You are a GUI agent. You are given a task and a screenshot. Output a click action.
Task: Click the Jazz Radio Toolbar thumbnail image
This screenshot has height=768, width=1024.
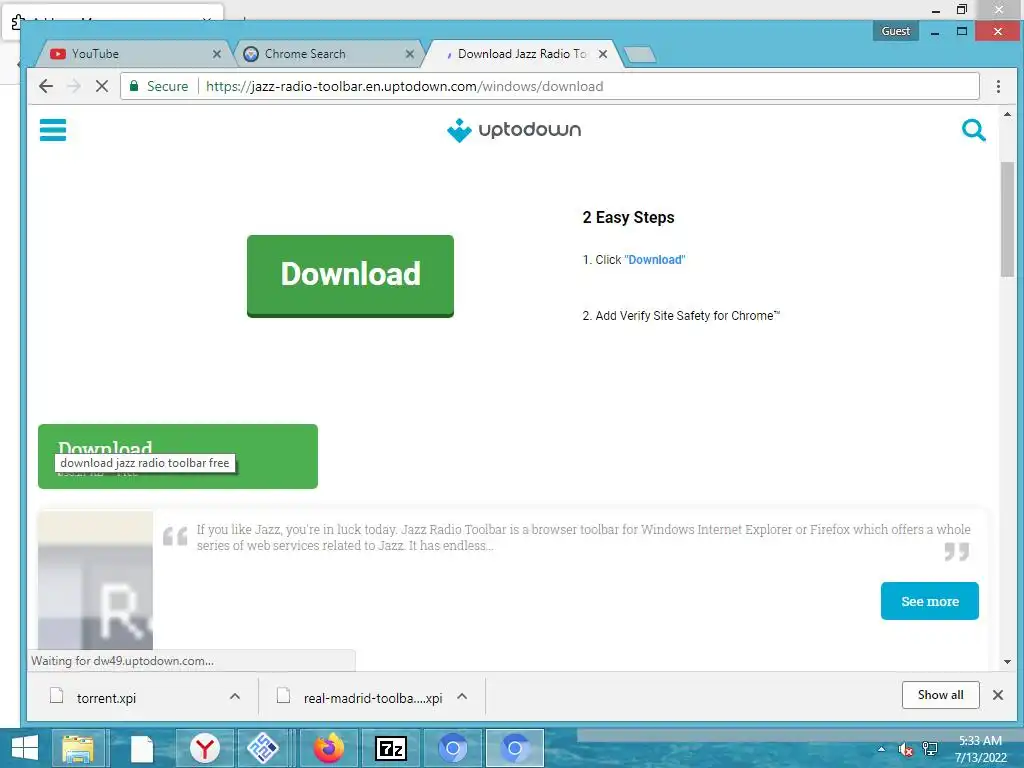click(x=95, y=580)
